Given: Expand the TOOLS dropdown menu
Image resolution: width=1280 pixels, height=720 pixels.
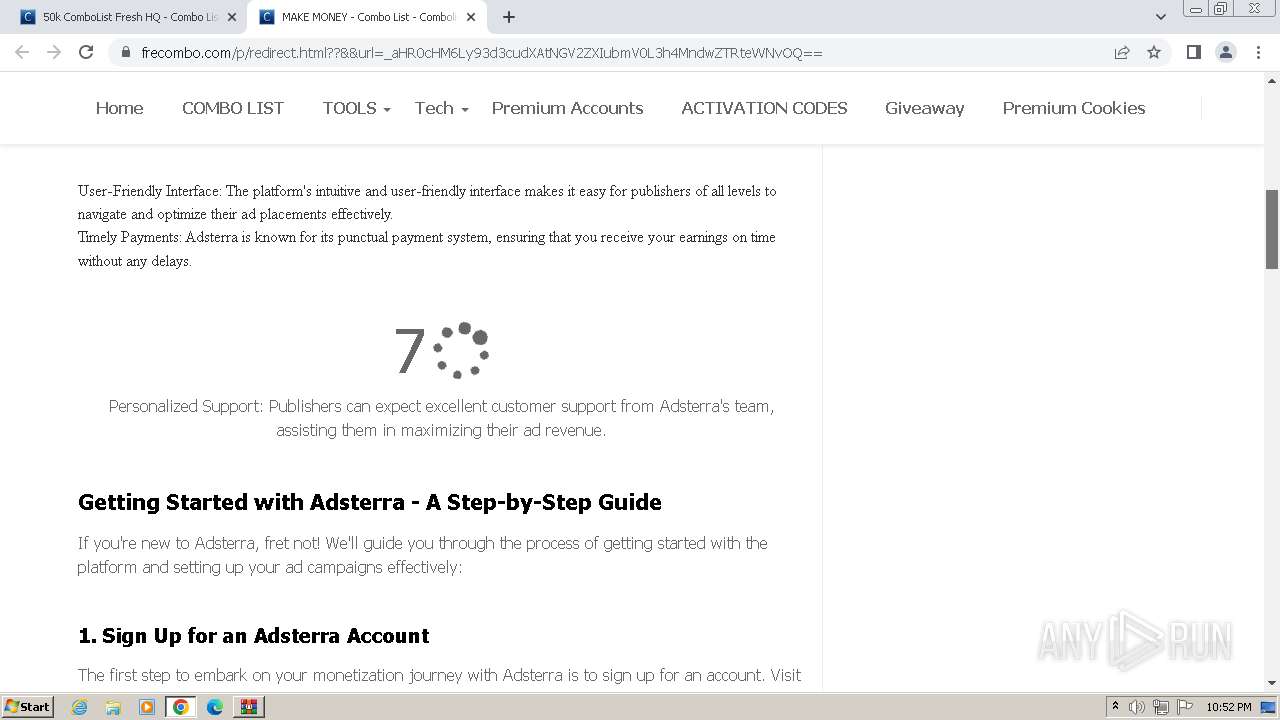Looking at the screenshot, I should click(x=356, y=108).
